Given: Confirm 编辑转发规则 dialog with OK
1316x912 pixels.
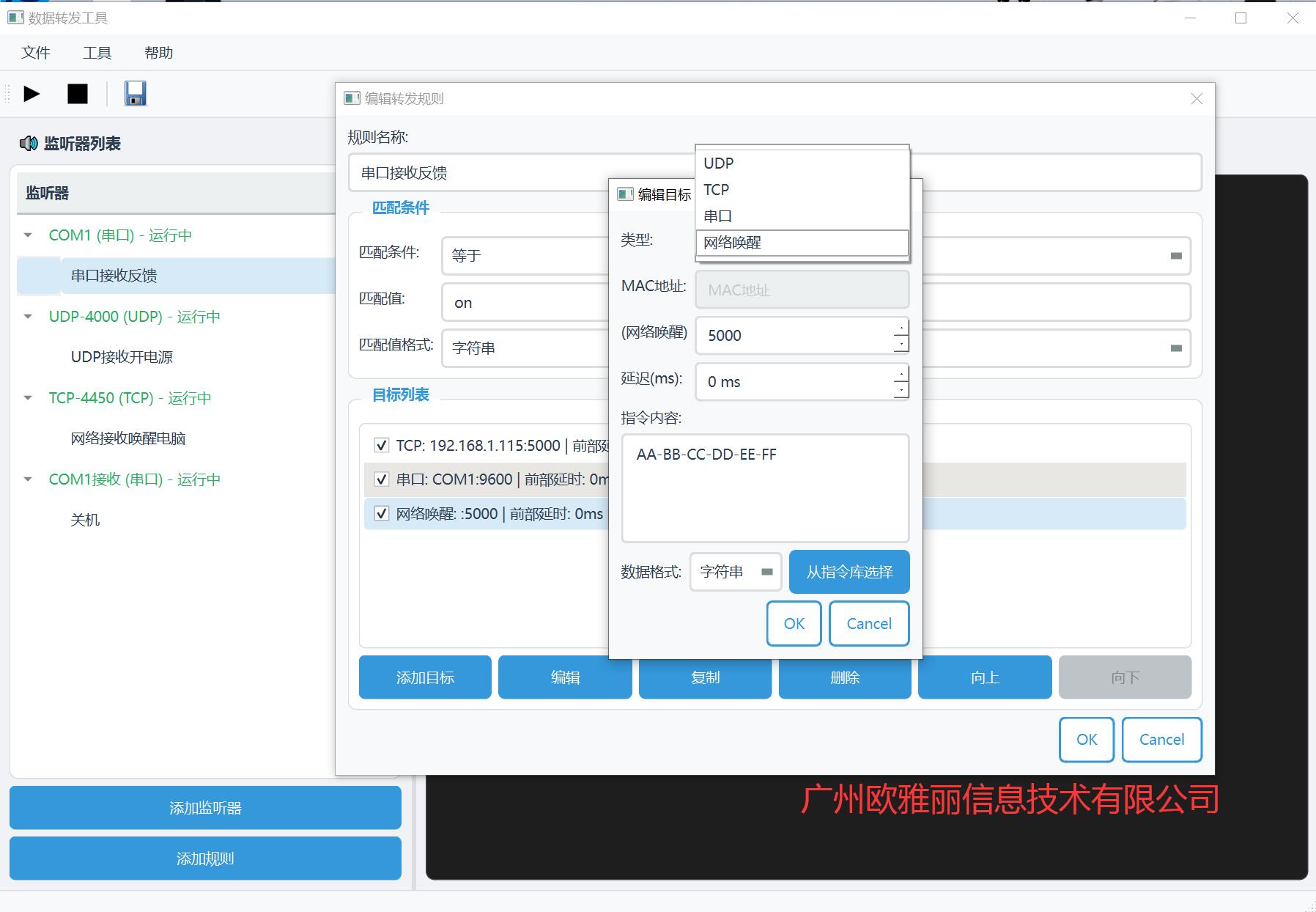Looking at the screenshot, I should click(x=1087, y=740).
